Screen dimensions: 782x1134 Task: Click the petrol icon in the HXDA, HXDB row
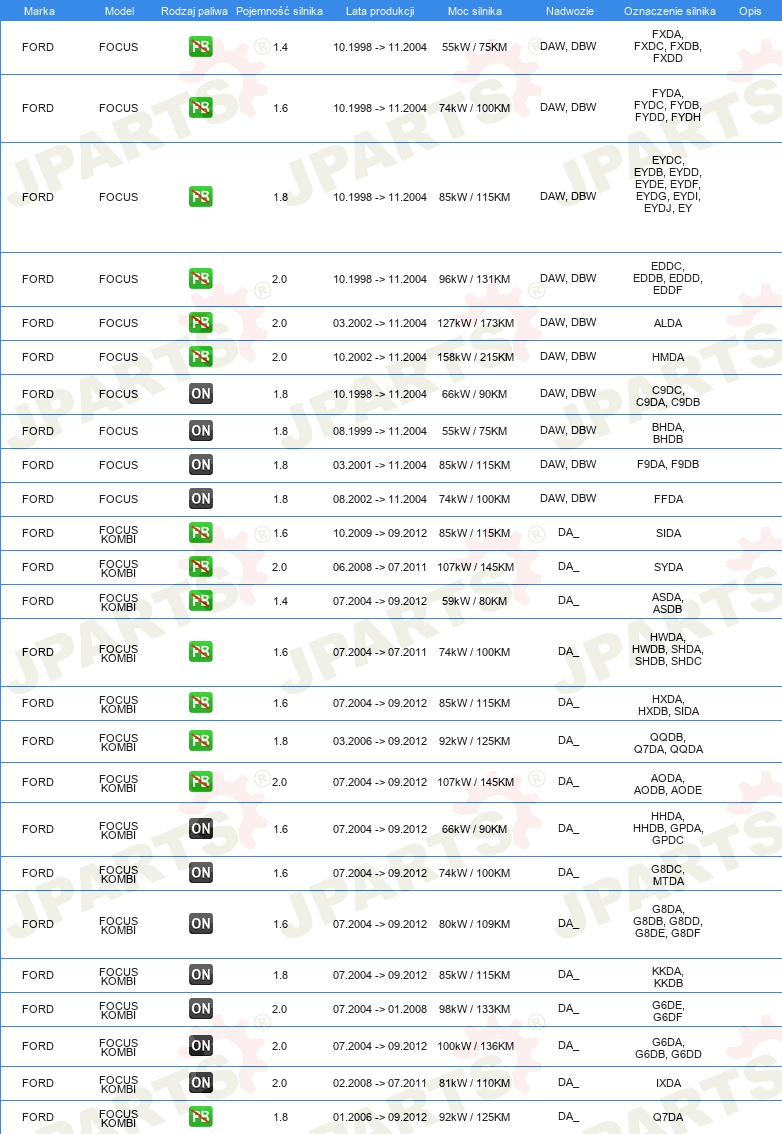[200, 703]
